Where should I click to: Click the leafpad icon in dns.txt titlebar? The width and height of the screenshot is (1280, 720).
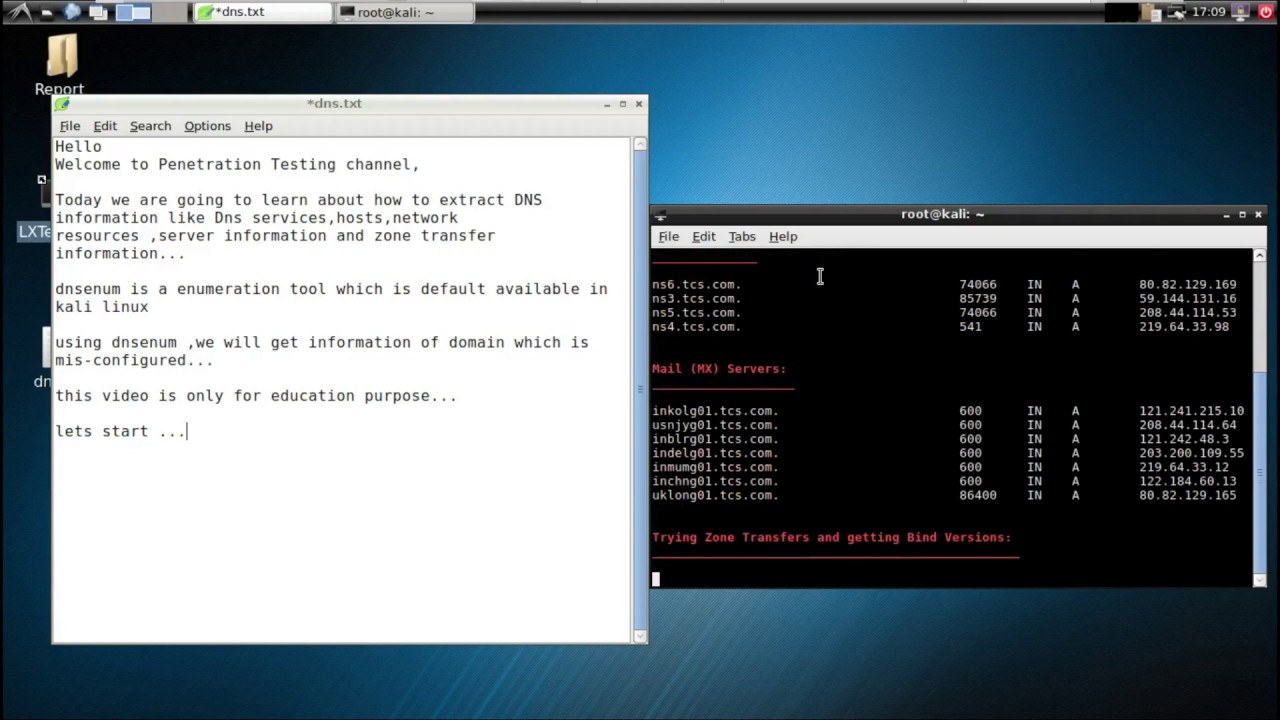tap(62, 104)
